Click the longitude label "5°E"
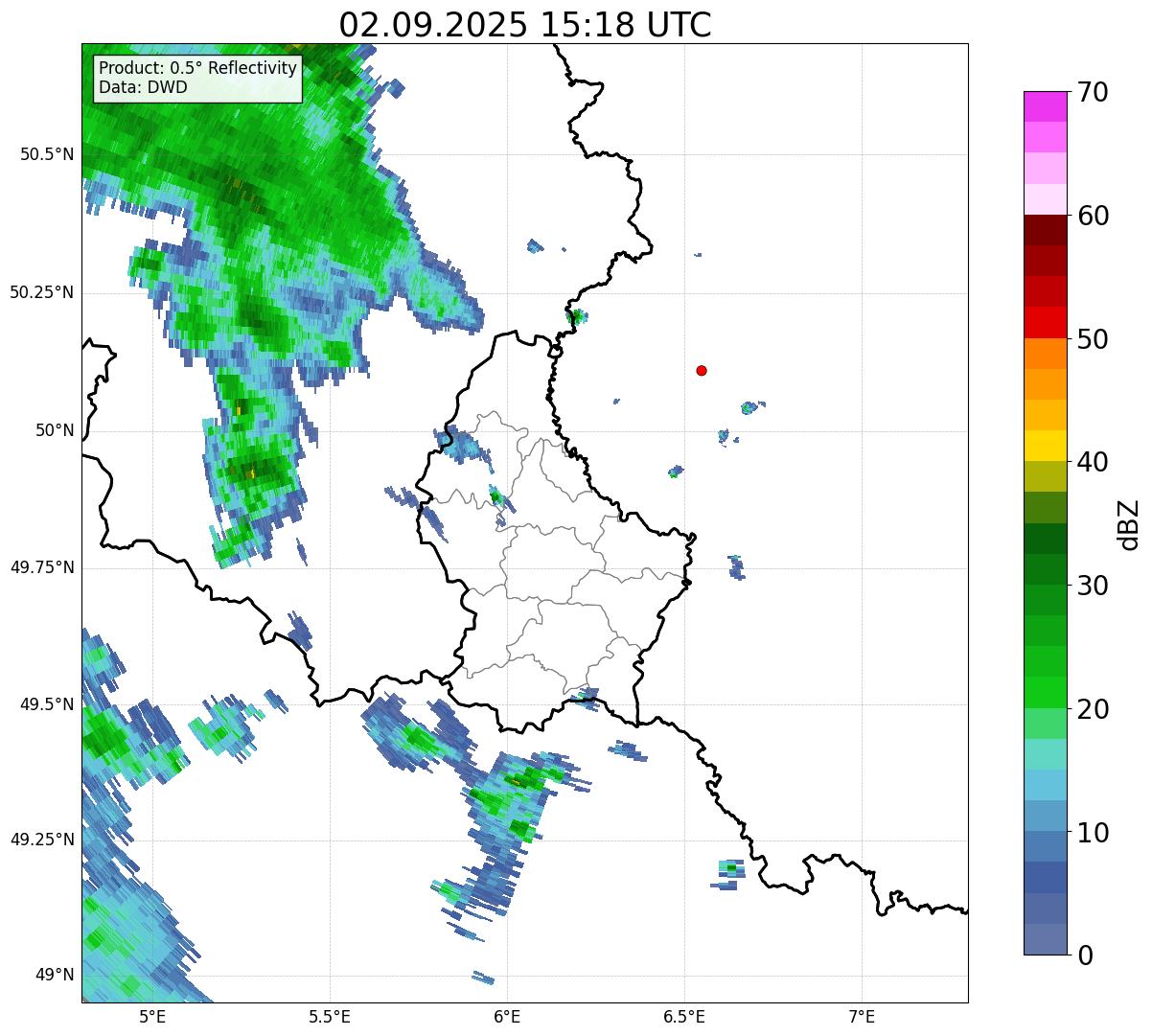 click(152, 1016)
